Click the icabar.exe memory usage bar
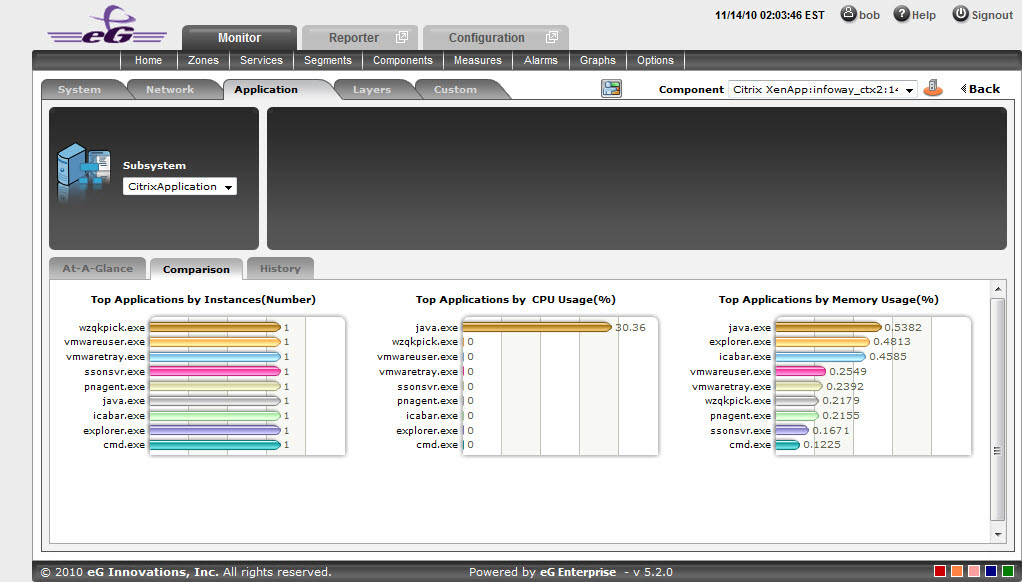1022x582 pixels. [821, 356]
